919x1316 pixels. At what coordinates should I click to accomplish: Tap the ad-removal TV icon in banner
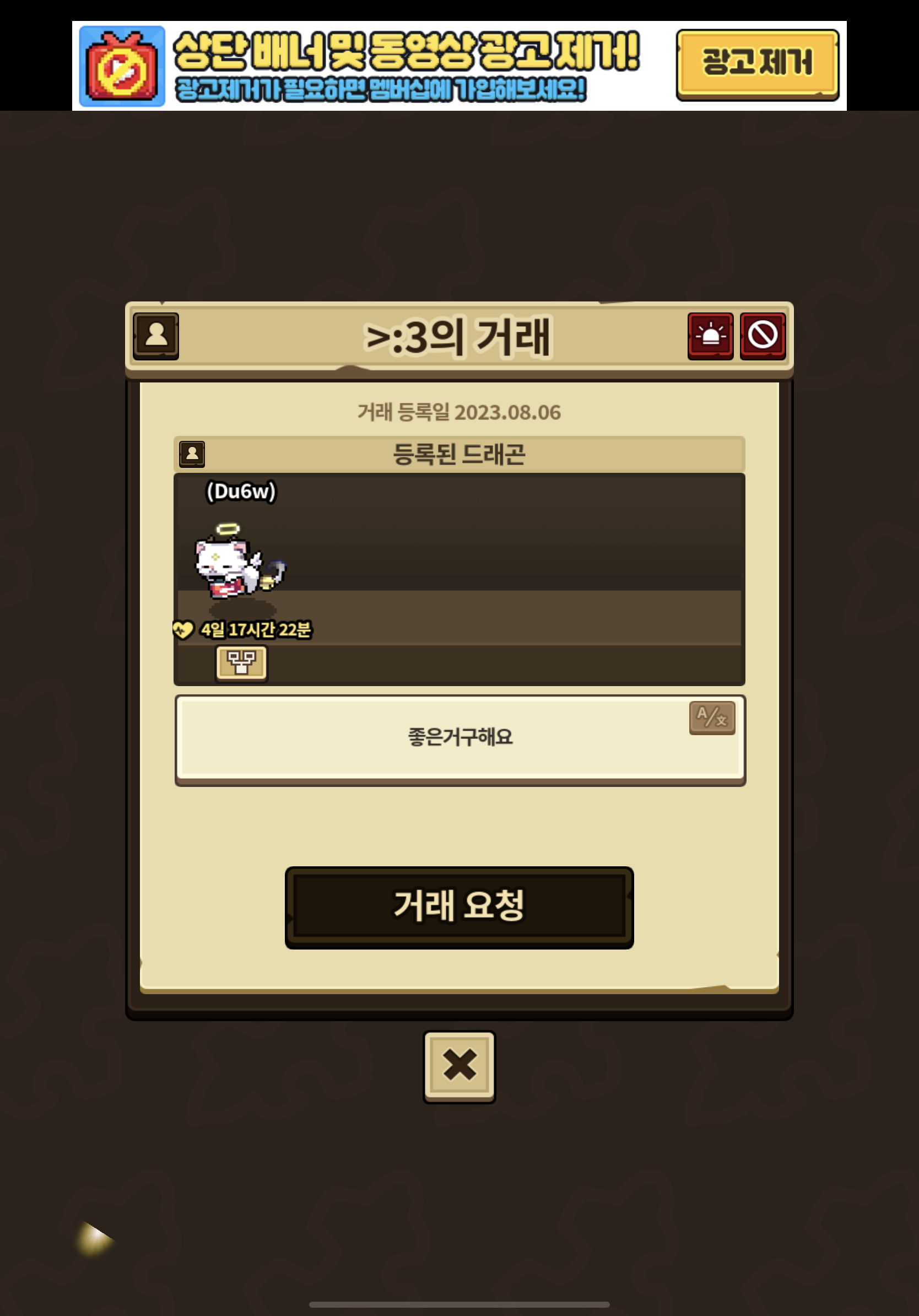[x=122, y=67]
